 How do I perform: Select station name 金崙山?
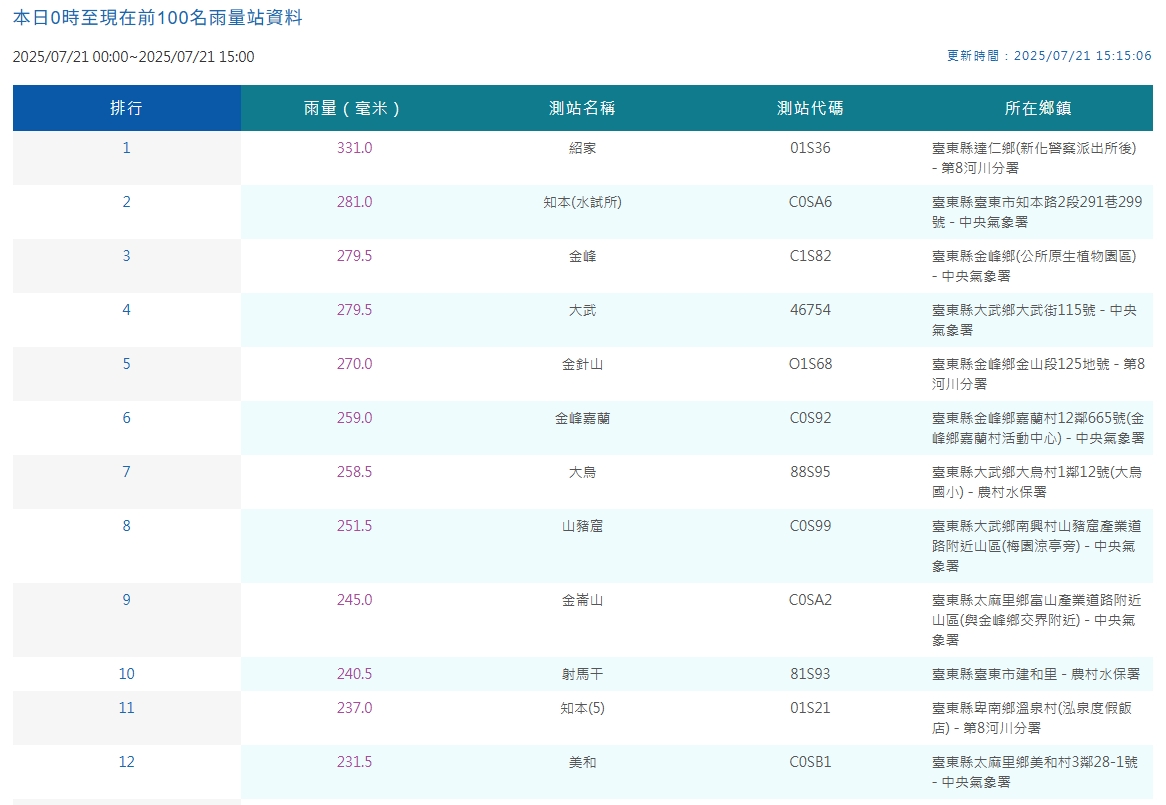coord(582,600)
